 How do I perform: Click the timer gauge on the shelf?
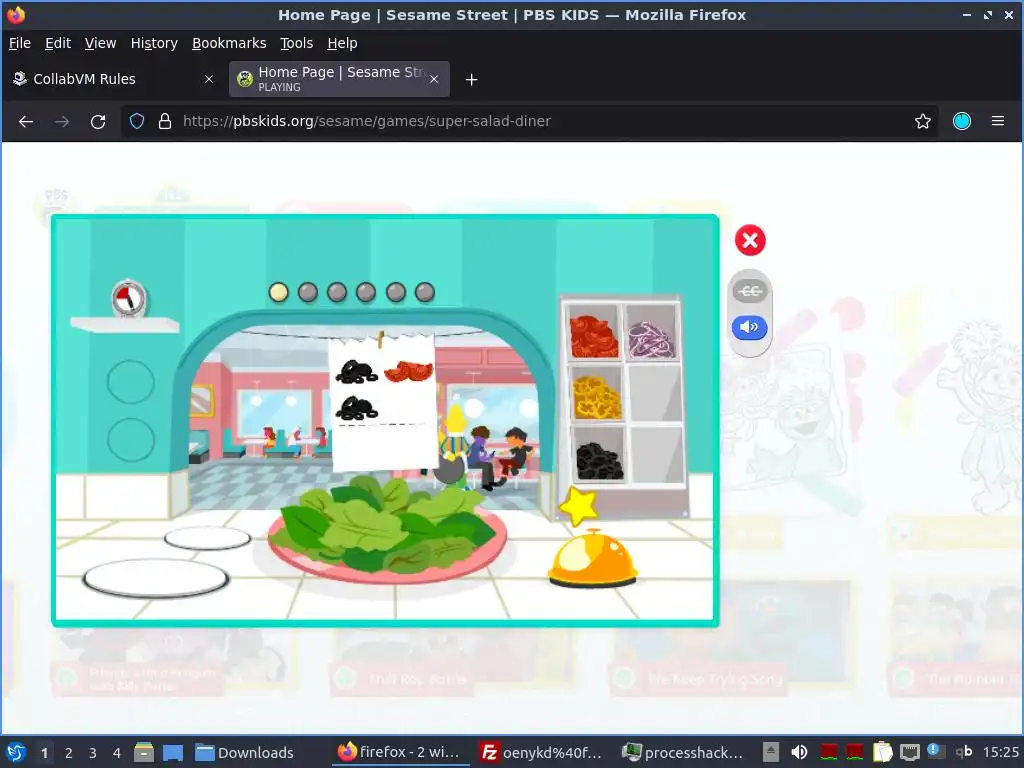129,299
